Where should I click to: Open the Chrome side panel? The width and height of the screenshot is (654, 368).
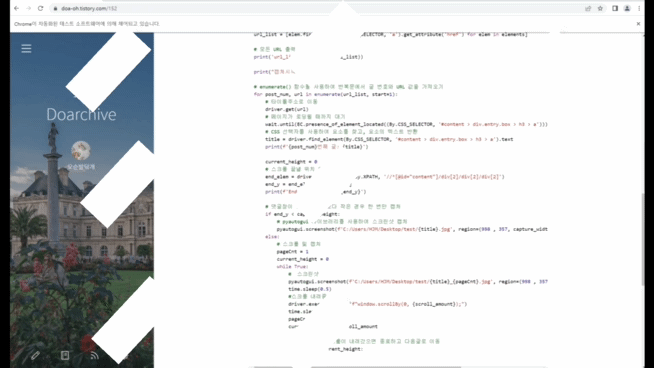pos(615,8)
